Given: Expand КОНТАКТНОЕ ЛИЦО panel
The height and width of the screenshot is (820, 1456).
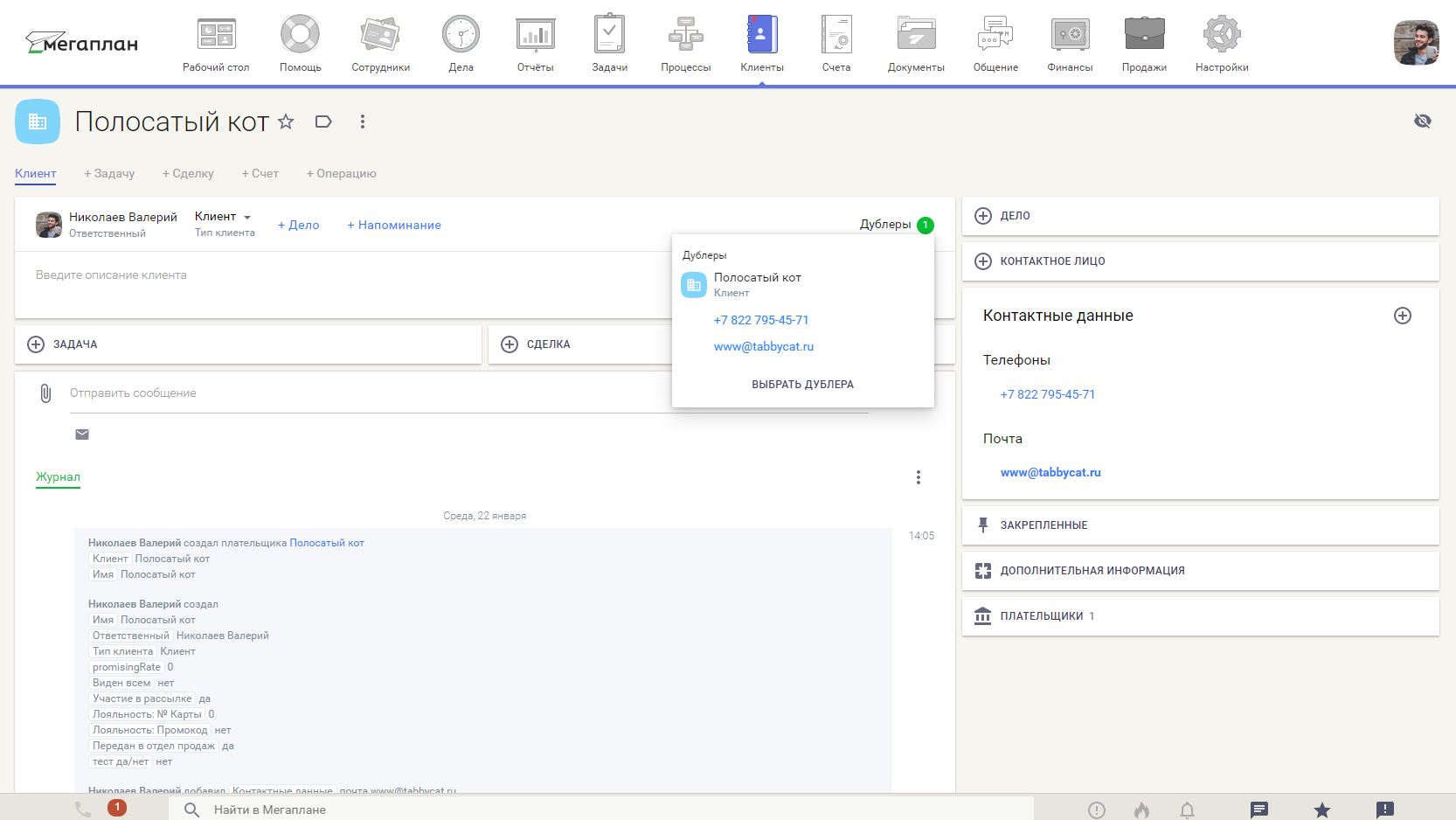Looking at the screenshot, I should click(1201, 261).
